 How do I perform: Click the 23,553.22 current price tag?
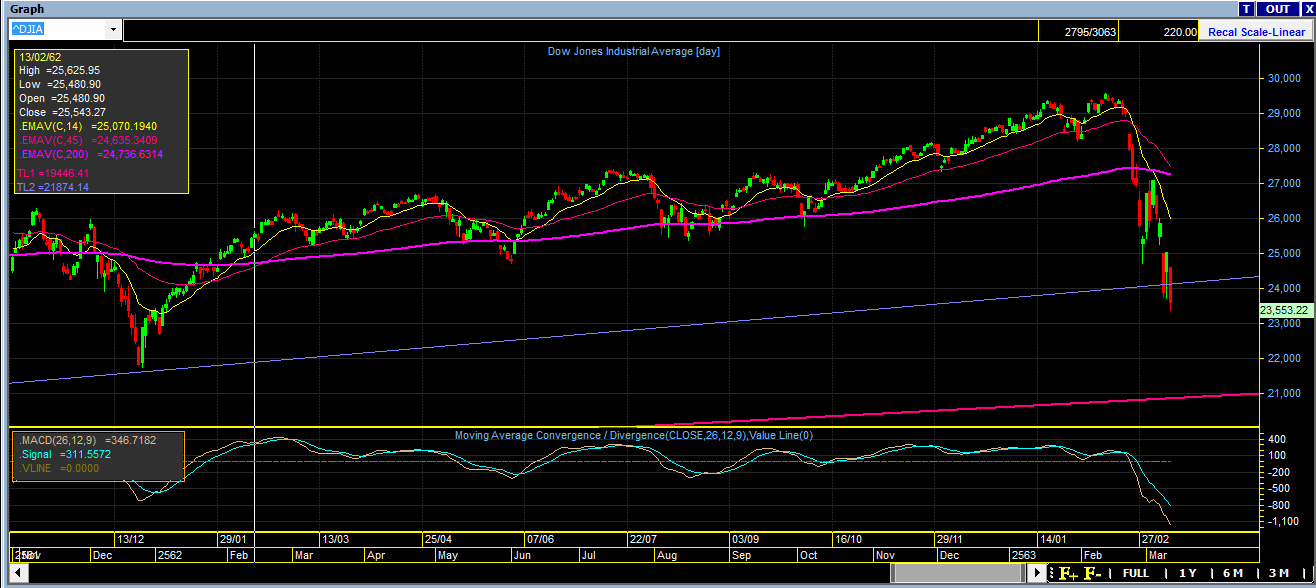click(x=1284, y=310)
